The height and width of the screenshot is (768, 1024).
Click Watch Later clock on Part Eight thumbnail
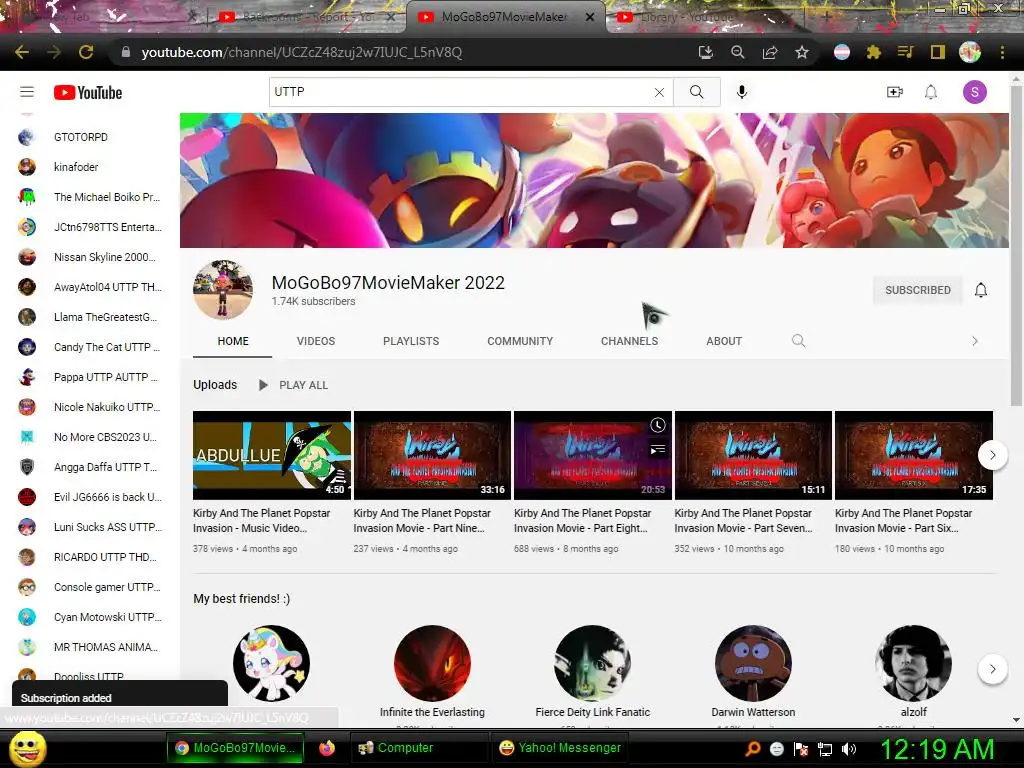coord(658,426)
